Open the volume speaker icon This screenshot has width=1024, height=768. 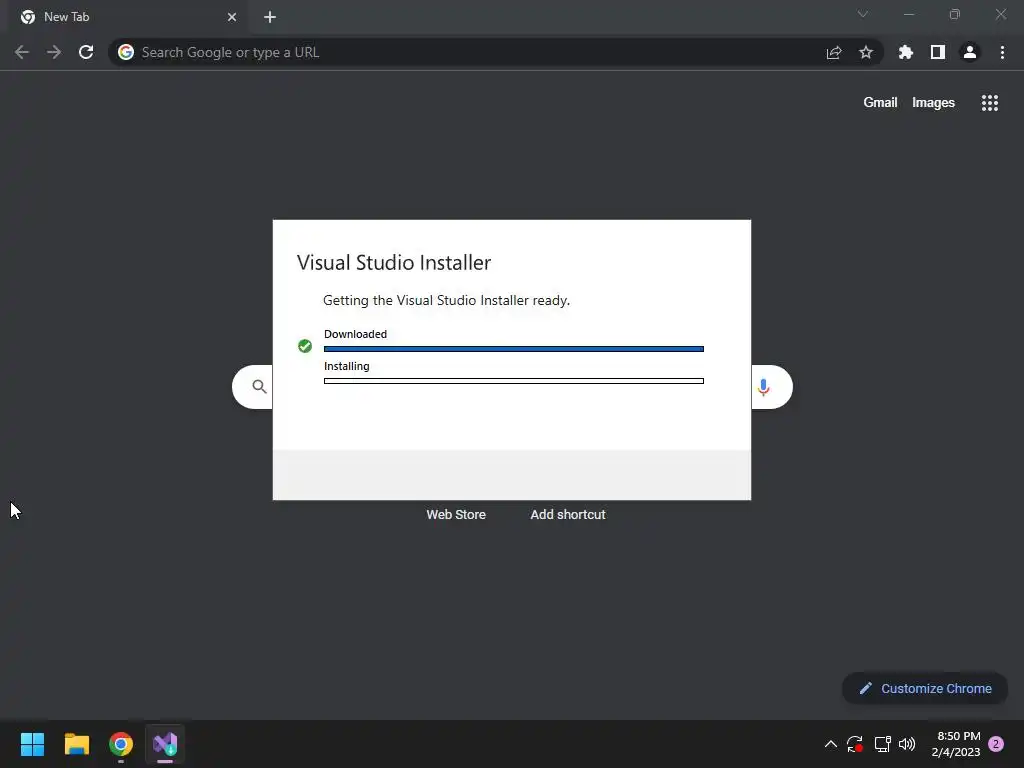907,744
